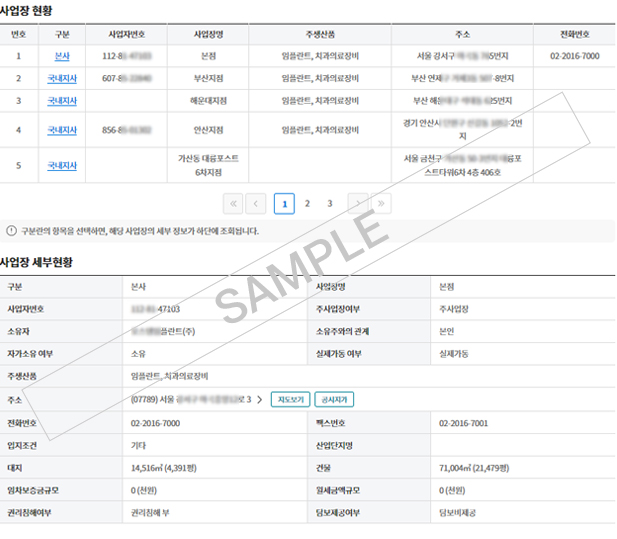Click the 사업장명 column header
The image size is (617, 539).
point(208,34)
